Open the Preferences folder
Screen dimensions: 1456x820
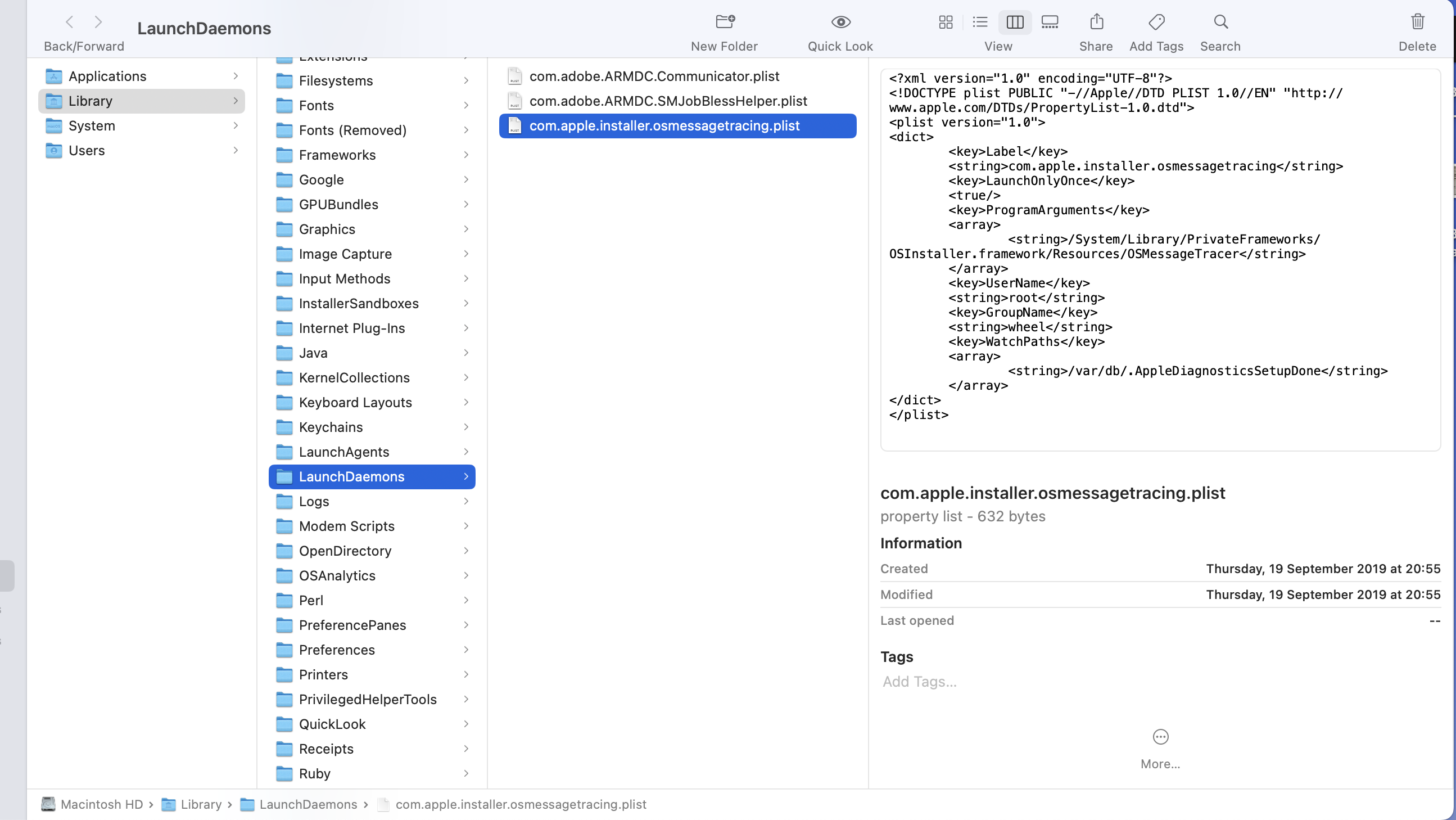tap(336, 650)
